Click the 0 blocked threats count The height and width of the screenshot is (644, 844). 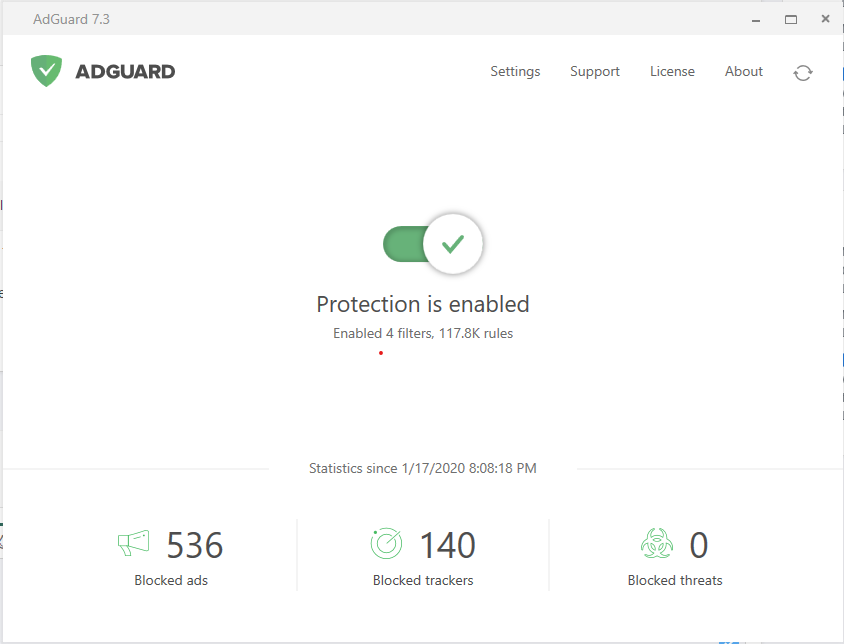[x=699, y=545]
